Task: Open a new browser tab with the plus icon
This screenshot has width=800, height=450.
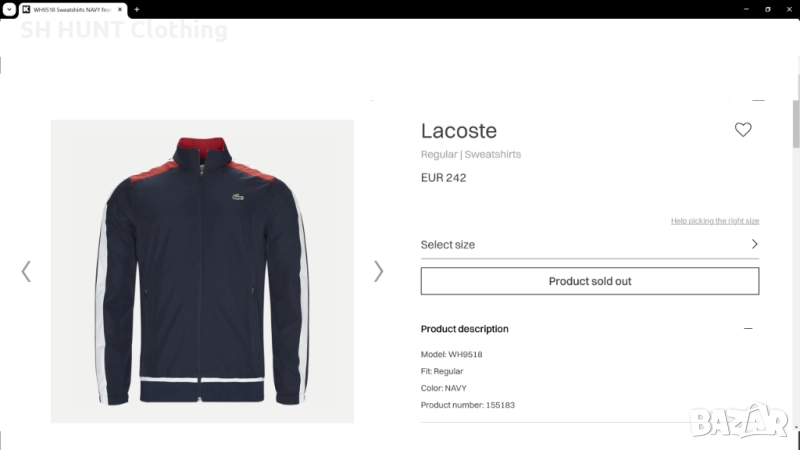Action: pyautogui.click(x=137, y=9)
